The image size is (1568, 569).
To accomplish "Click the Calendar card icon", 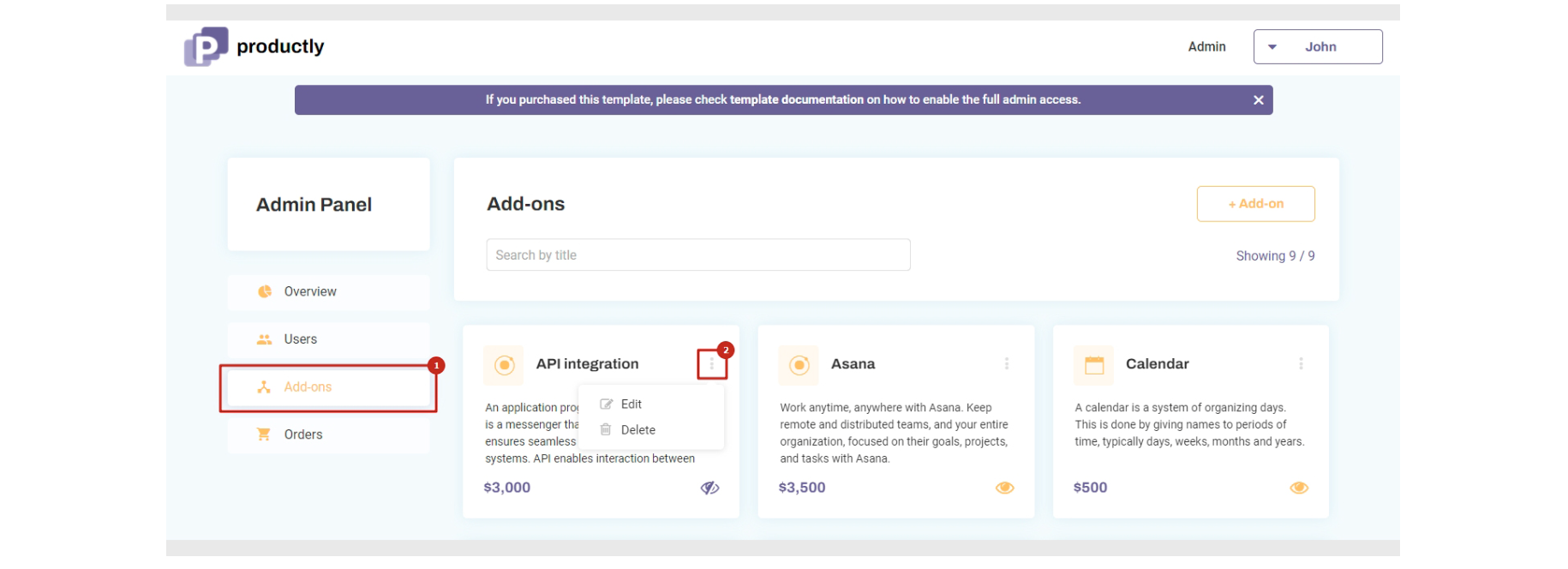I will click(1094, 365).
